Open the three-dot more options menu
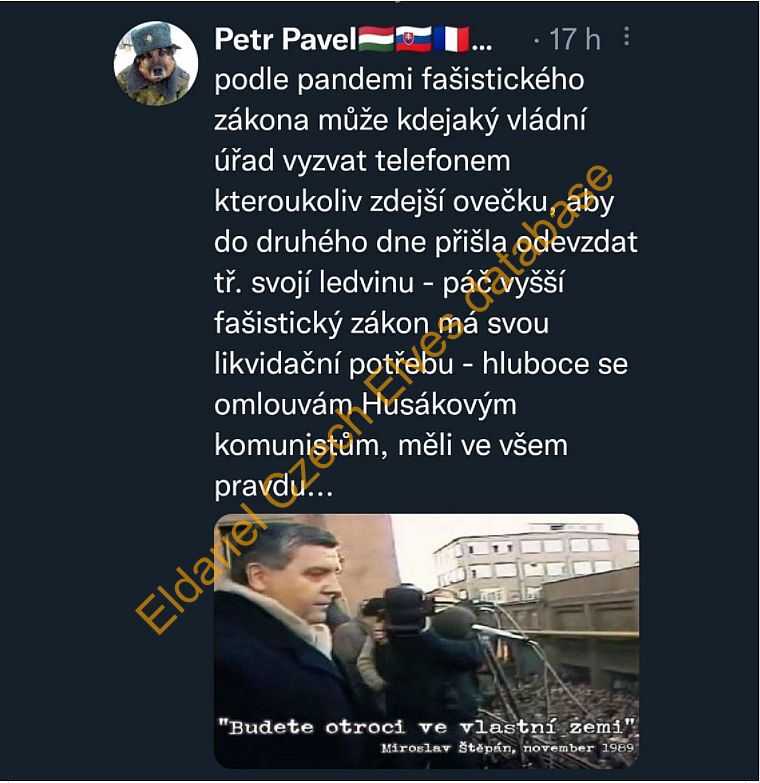 [627, 36]
